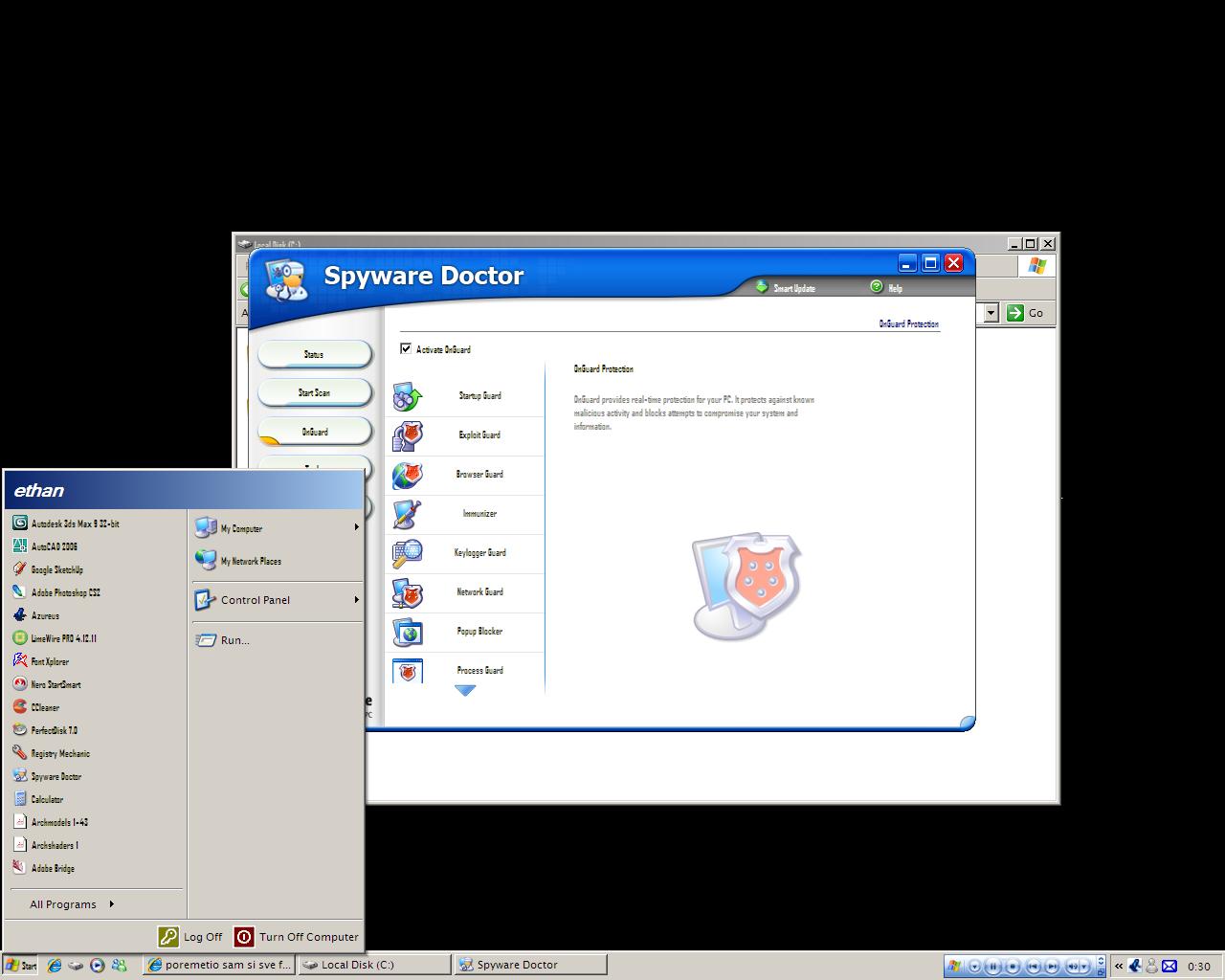Select Startup Guard in the guard list
Screen dimensions: 1225x980
tap(466, 395)
